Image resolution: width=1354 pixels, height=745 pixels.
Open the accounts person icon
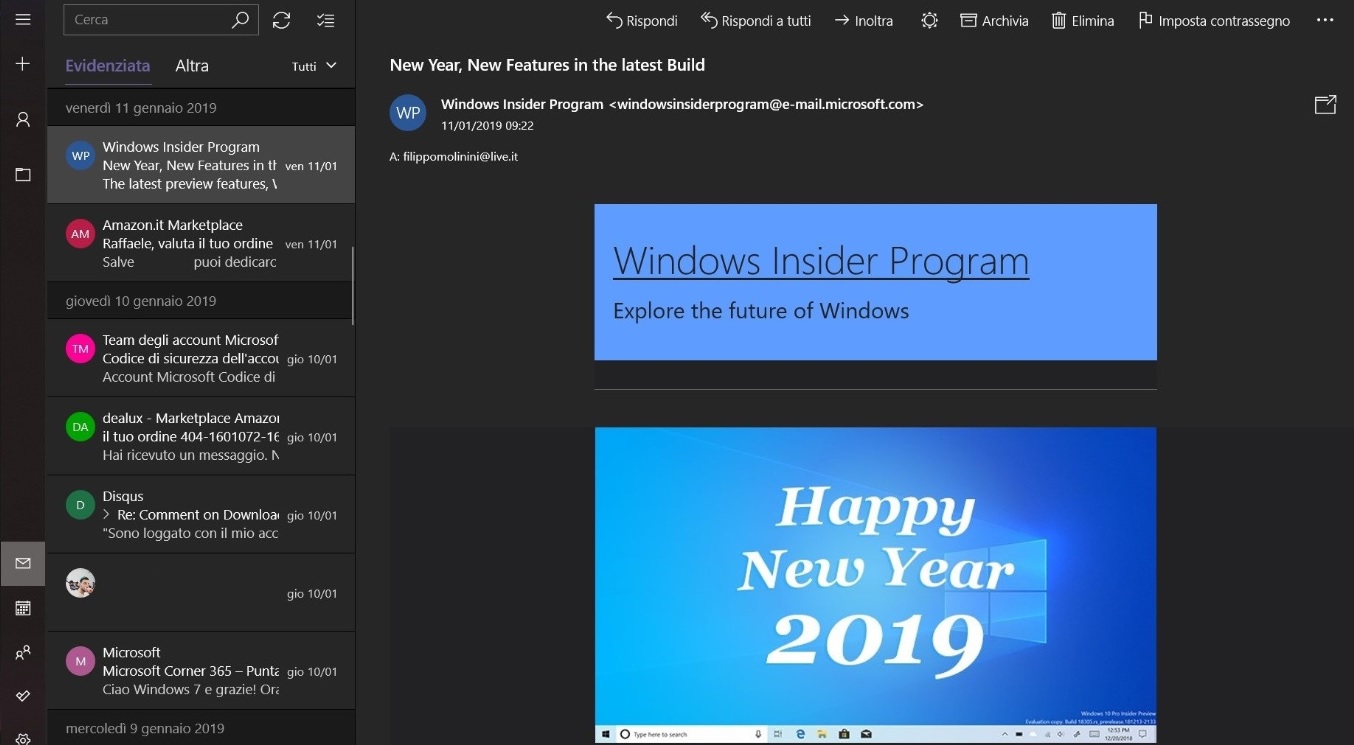click(x=23, y=119)
